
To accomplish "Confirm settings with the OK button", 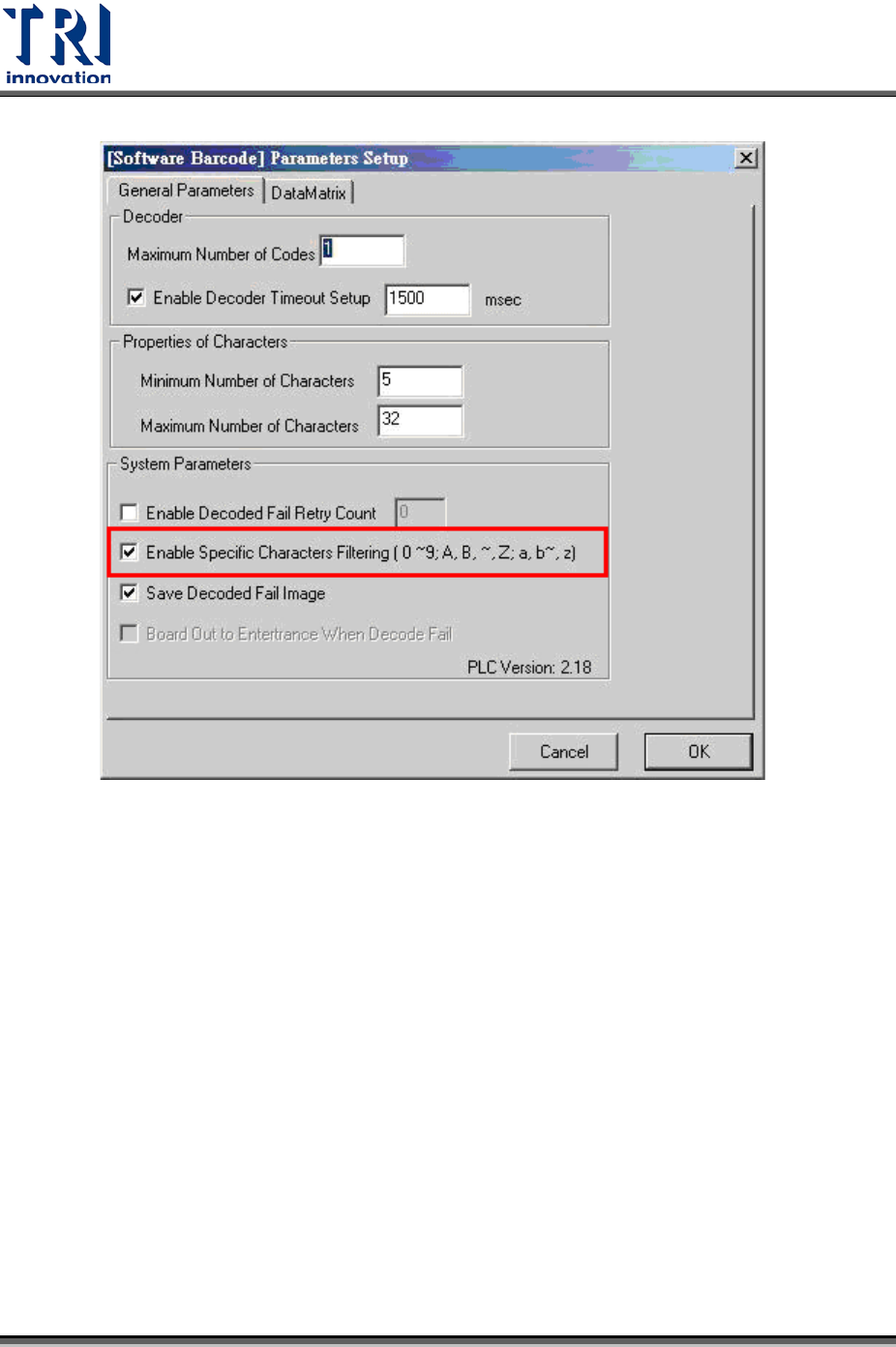I will [x=699, y=752].
